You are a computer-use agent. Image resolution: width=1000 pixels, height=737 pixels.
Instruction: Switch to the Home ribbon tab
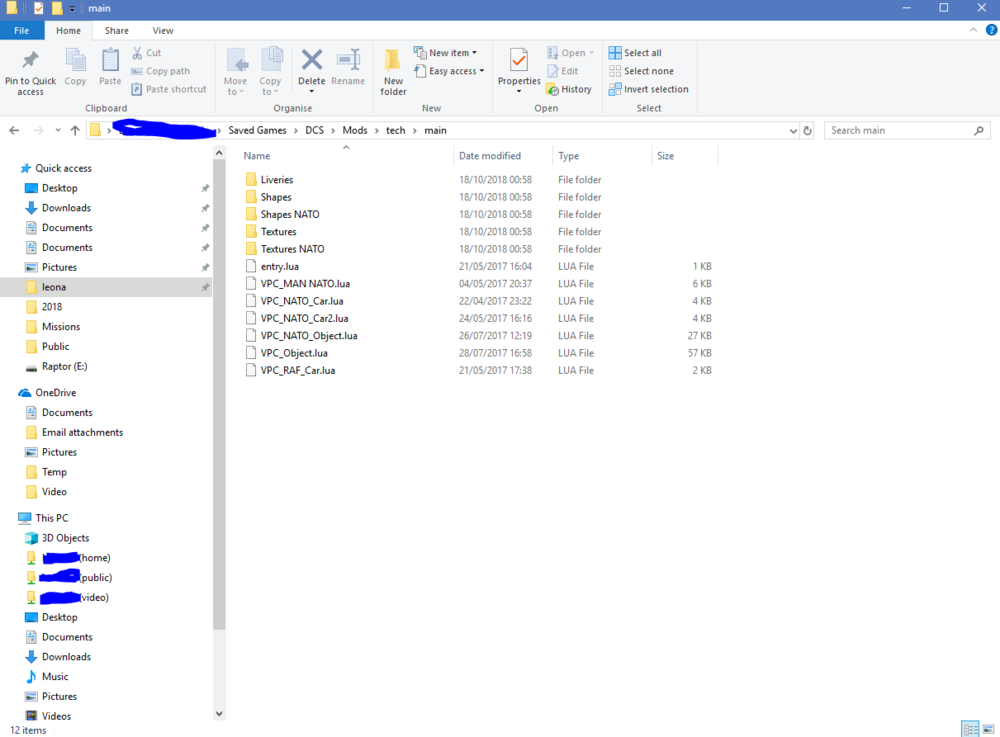(x=68, y=31)
